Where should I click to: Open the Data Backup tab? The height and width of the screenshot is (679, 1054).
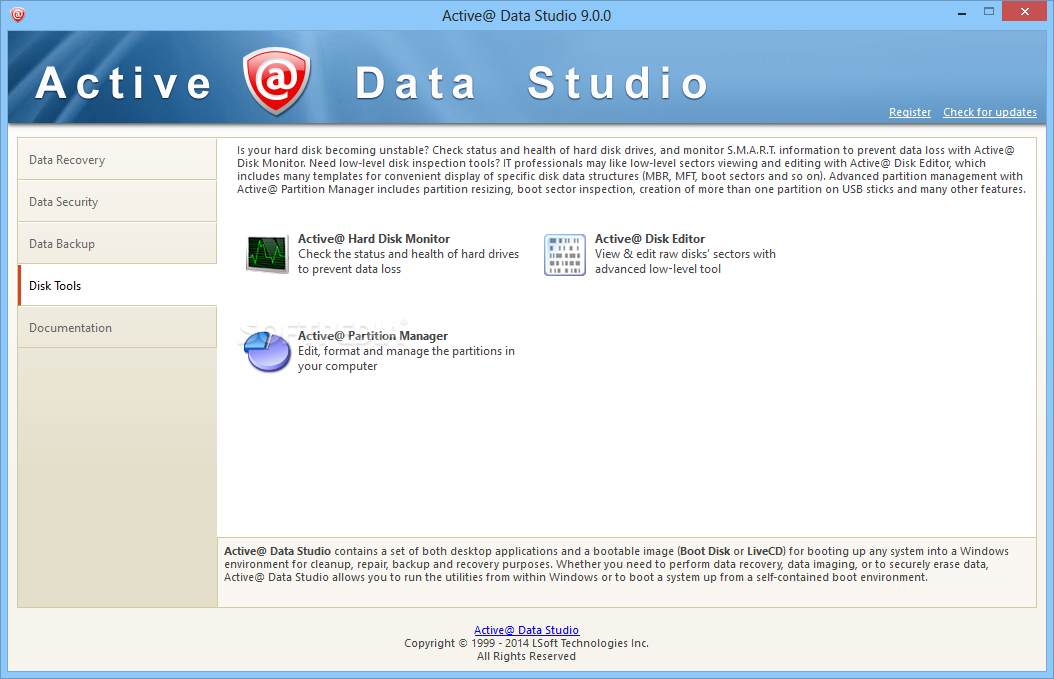tap(118, 243)
